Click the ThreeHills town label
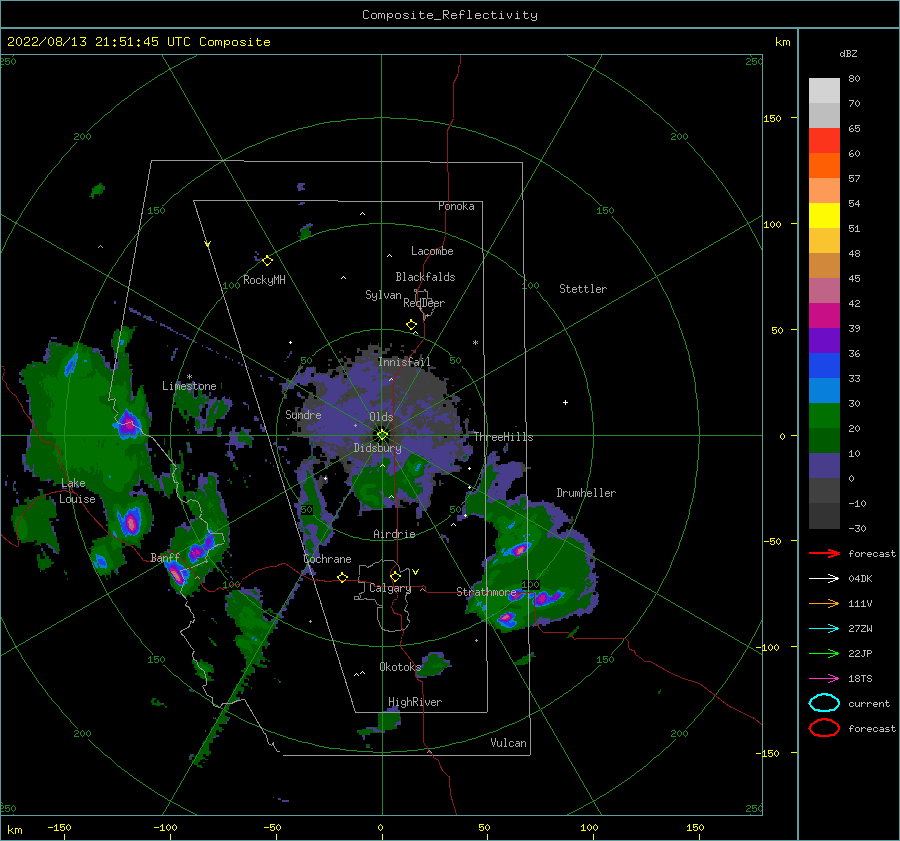The width and height of the screenshot is (900, 841). point(503,437)
